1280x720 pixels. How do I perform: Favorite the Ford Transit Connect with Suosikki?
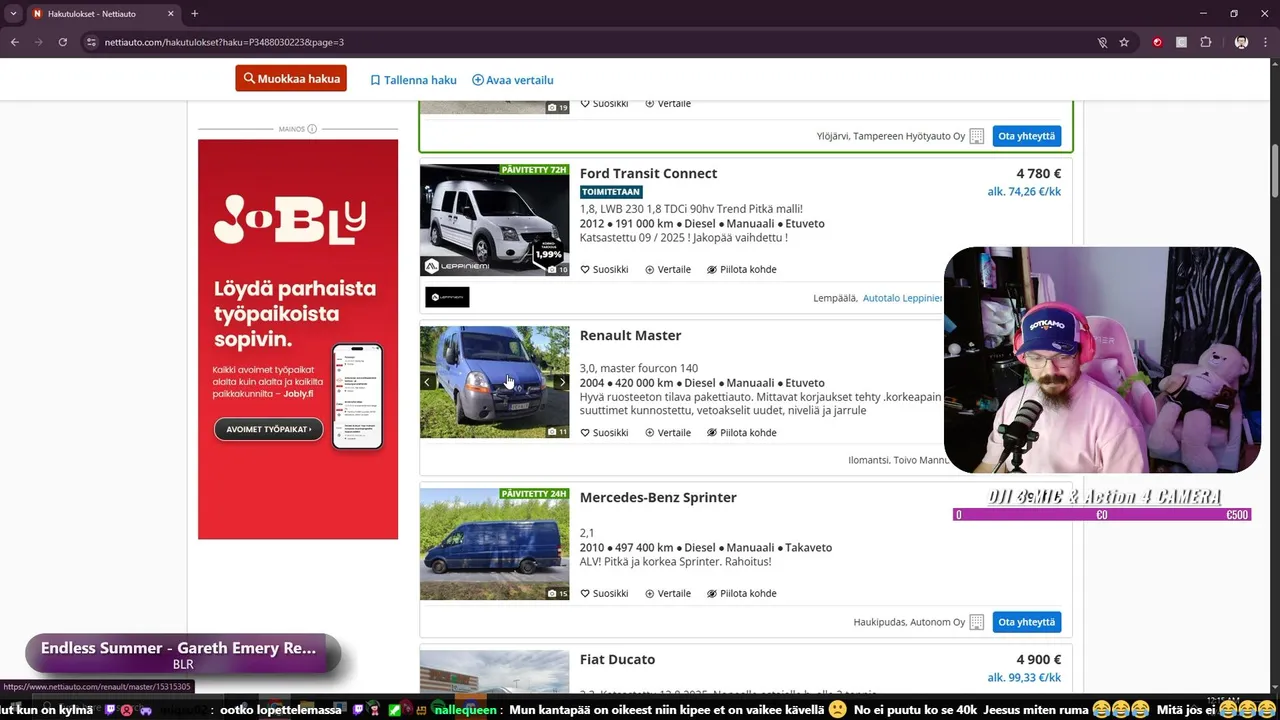click(x=604, y=269)
